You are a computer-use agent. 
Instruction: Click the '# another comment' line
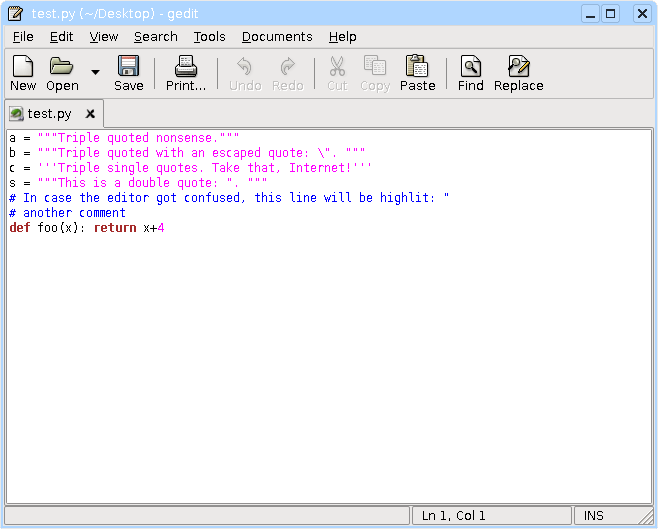(68, 213)
